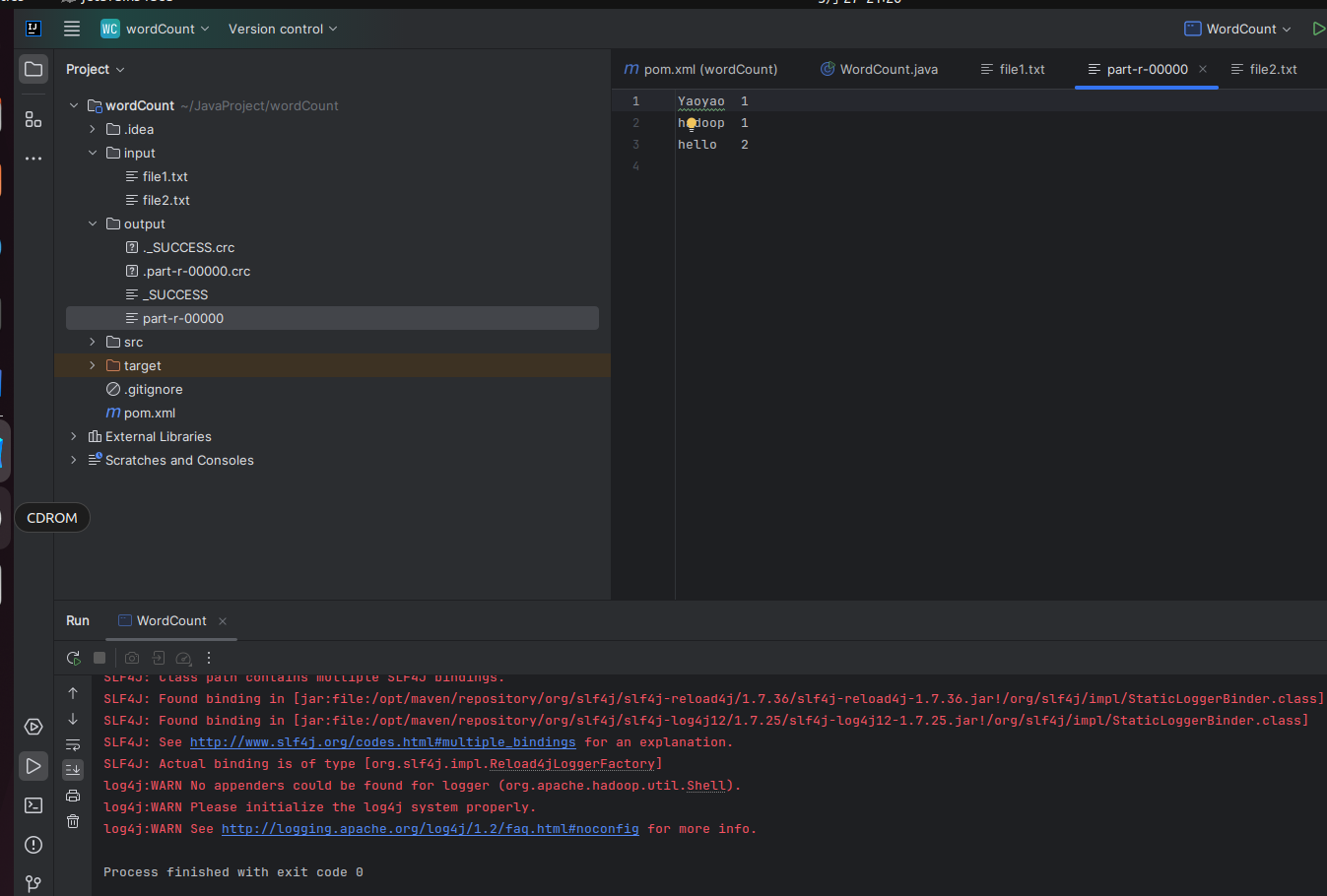The height and width of the screenshot is (896, 1327).
Task: Click the 'Yaoyao' word in editor line 1
Action: coord(701,101)
